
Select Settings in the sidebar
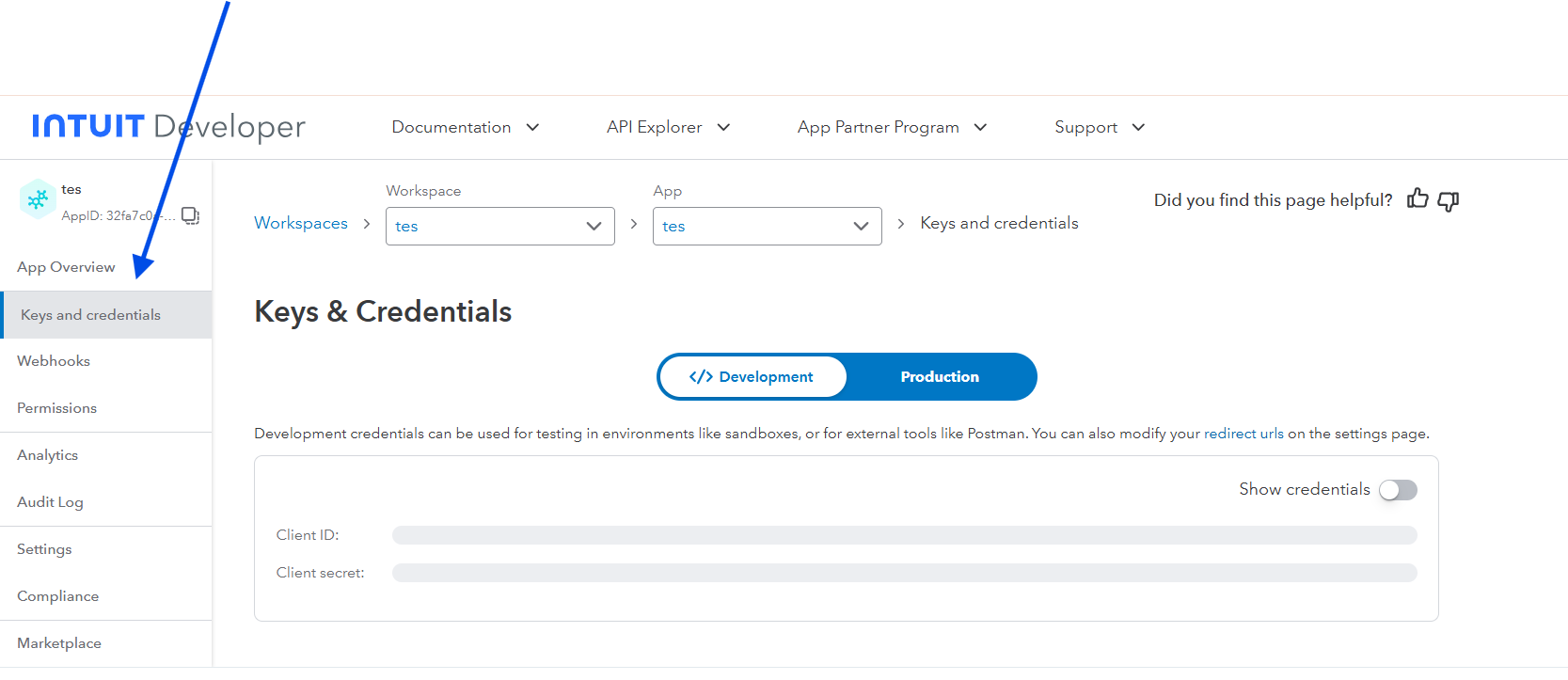(44, 549)
